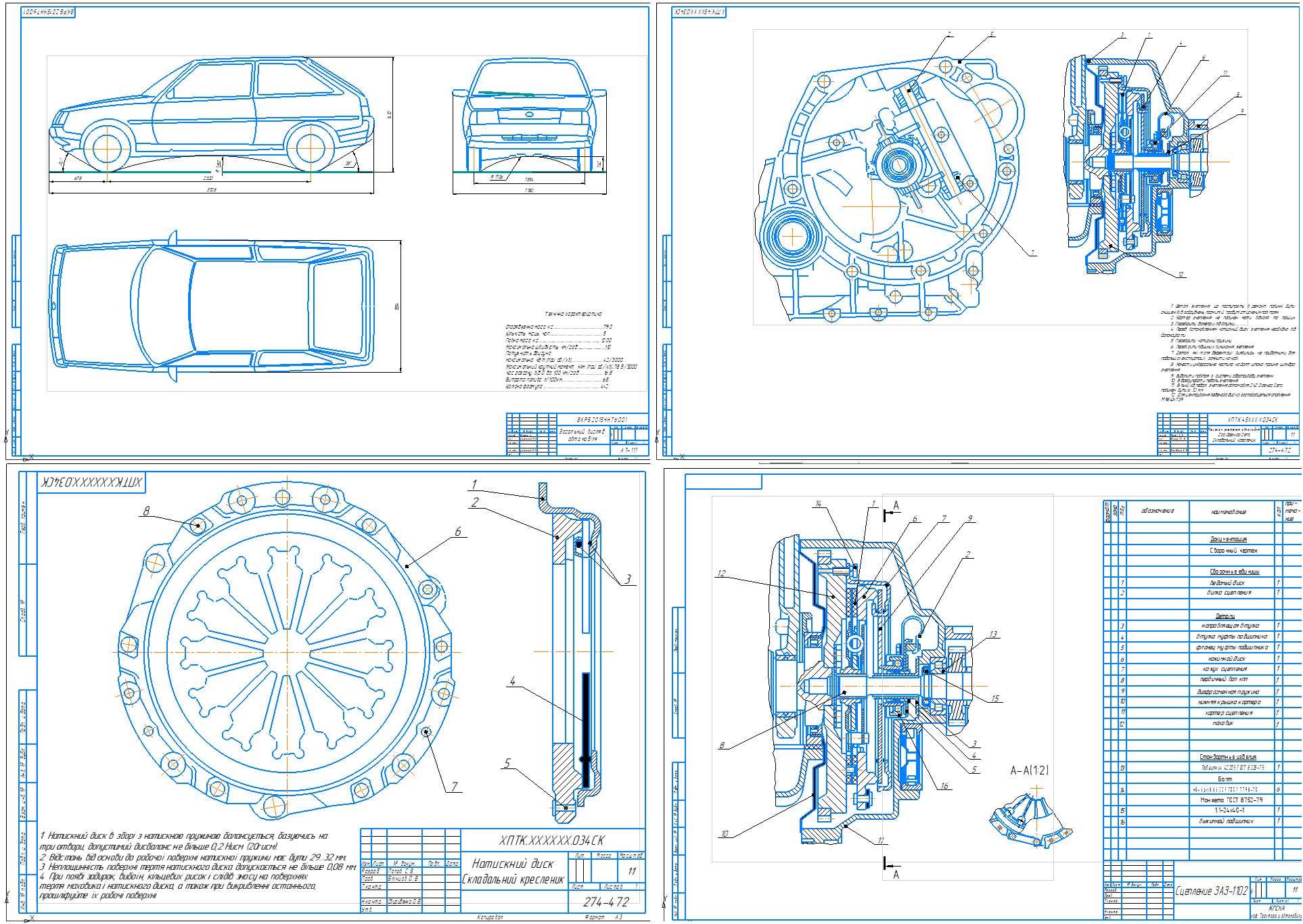Click 'Складальний кресленик' under Натискний диск title
The width and height of the screenshot is (1303, 924).
pyautogui.click(x=512, y=880)
